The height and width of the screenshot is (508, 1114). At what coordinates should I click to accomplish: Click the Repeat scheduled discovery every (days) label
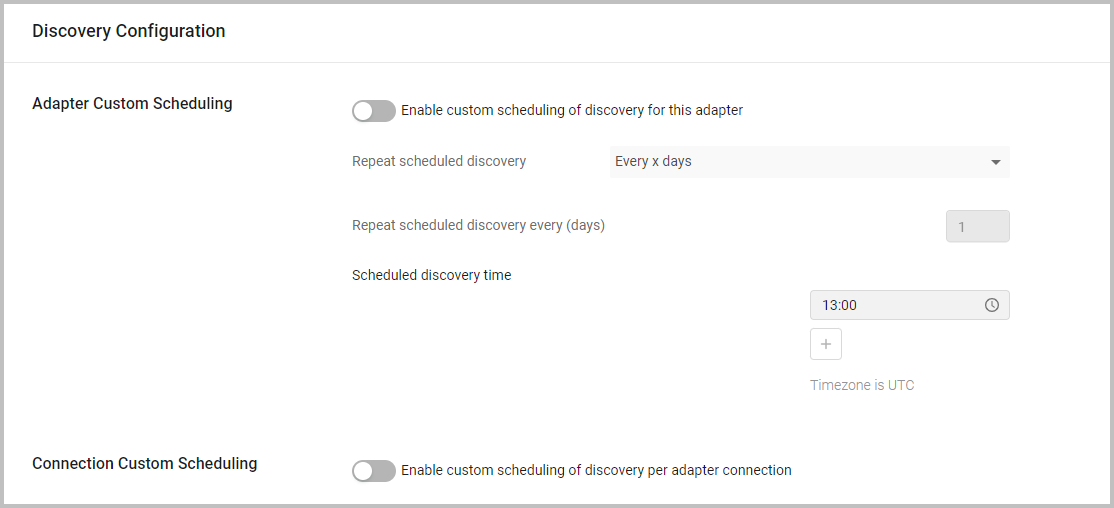click(478, 225)
